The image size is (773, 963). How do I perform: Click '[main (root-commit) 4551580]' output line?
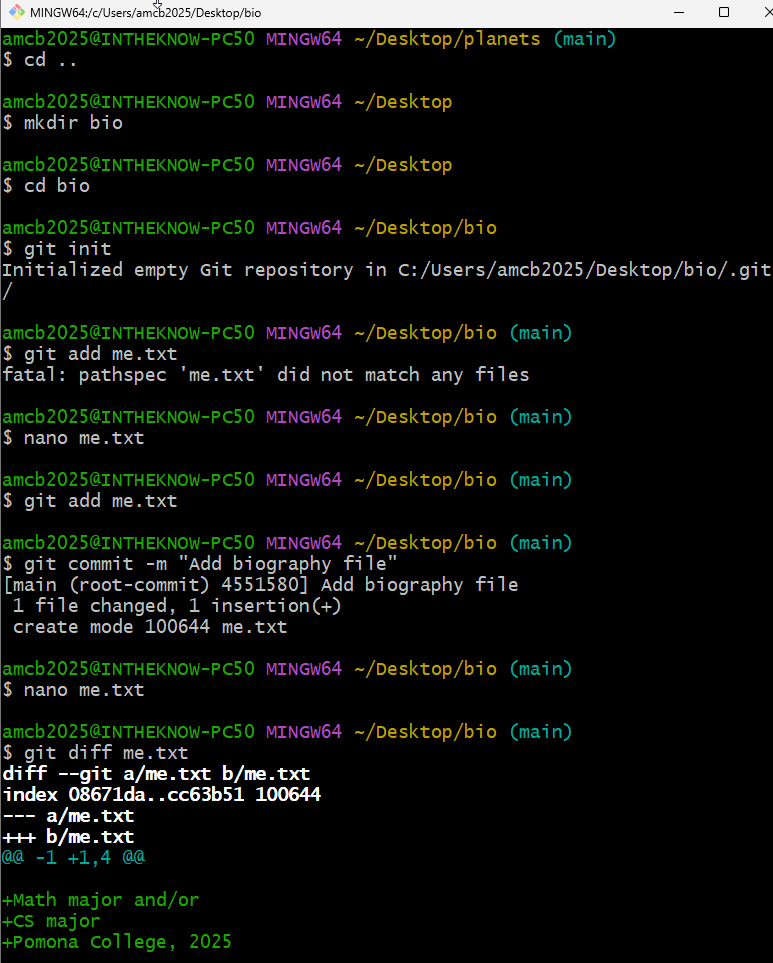click(261, 585)
